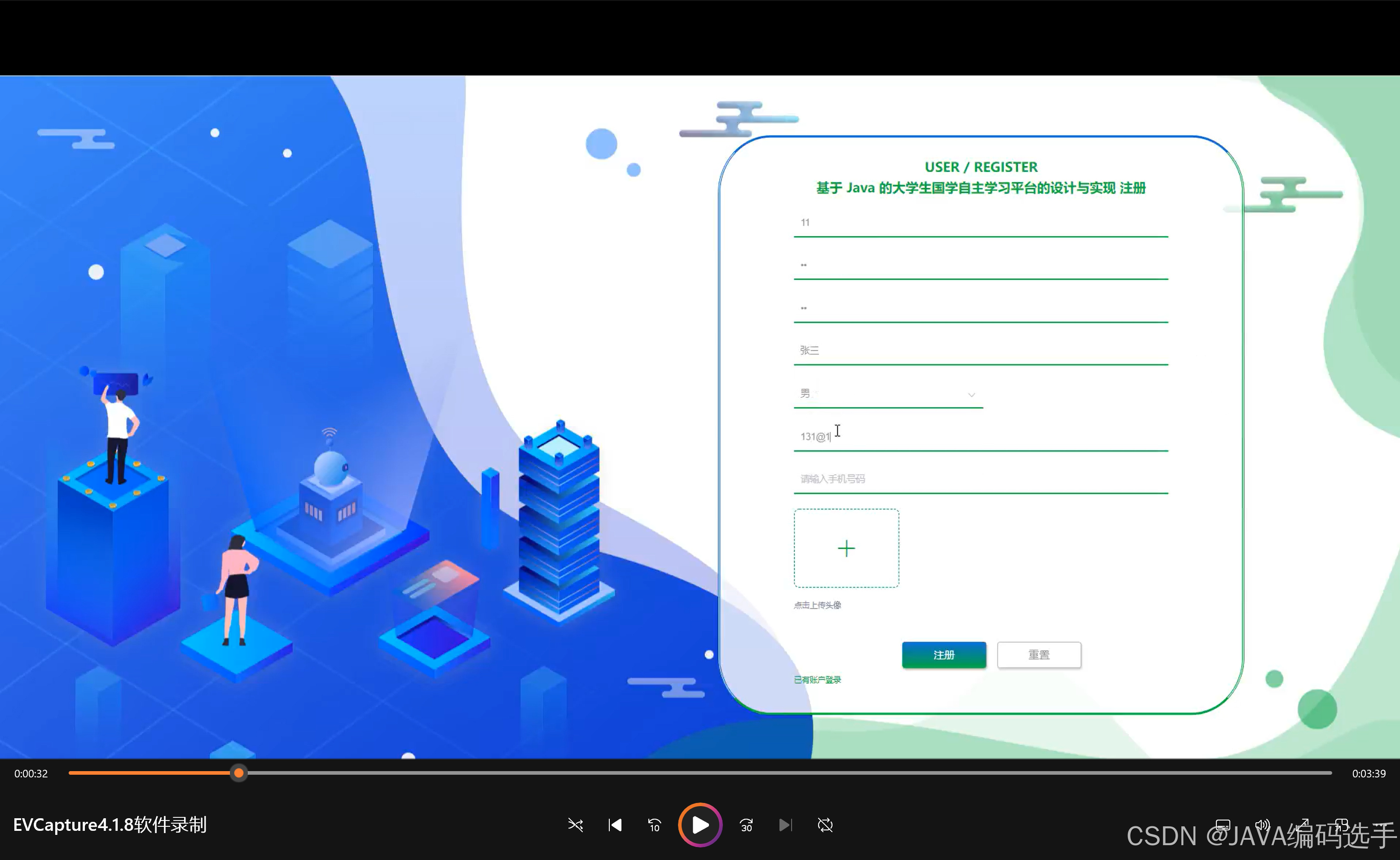Click the USER / REGISTER heading
The width and height of the screenshot is (1400, 860).
pos(982,167)
